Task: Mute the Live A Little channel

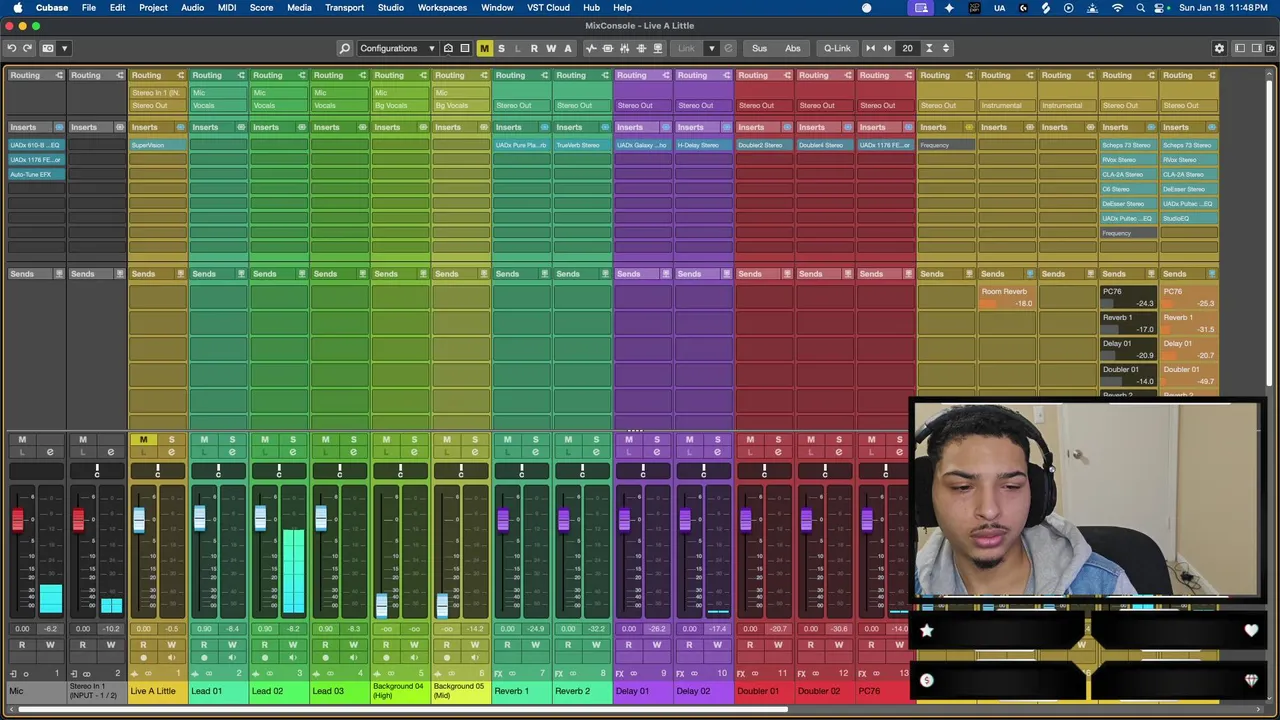Action: (x=143, y=440)
